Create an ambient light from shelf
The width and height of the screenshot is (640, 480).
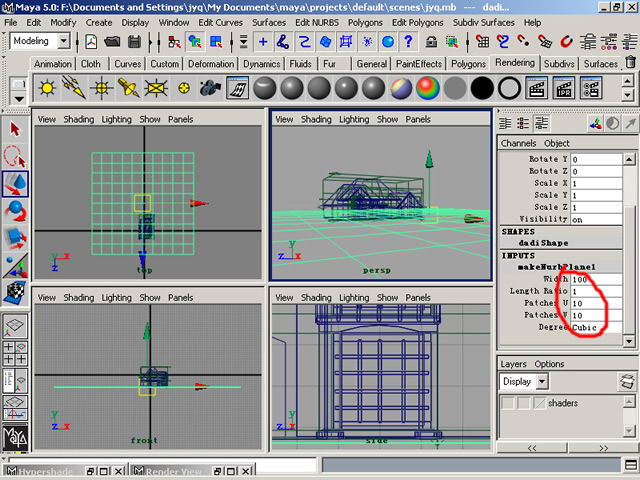pyautogui.click(x=47, y=88)
